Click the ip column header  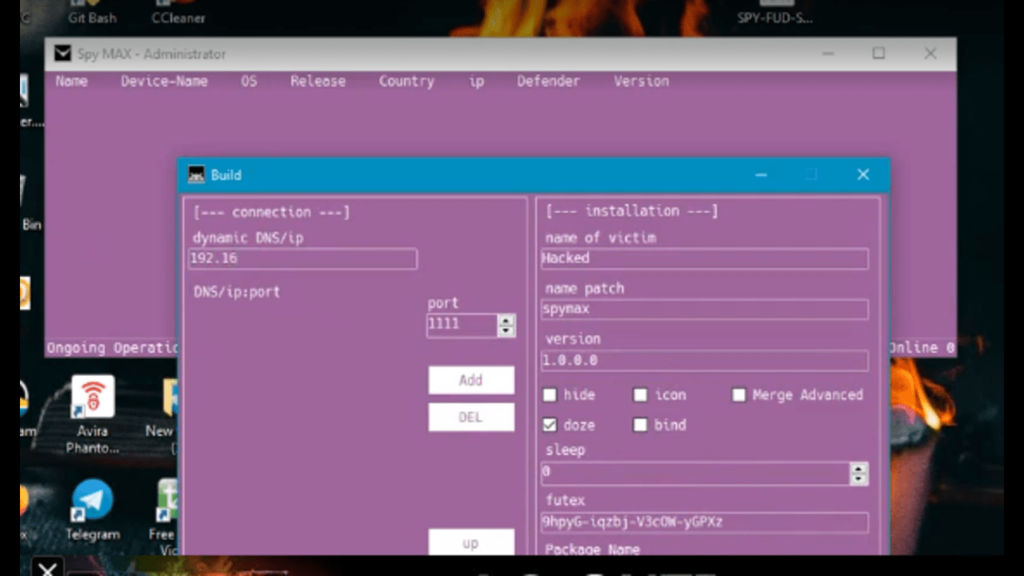pos(477,81)
